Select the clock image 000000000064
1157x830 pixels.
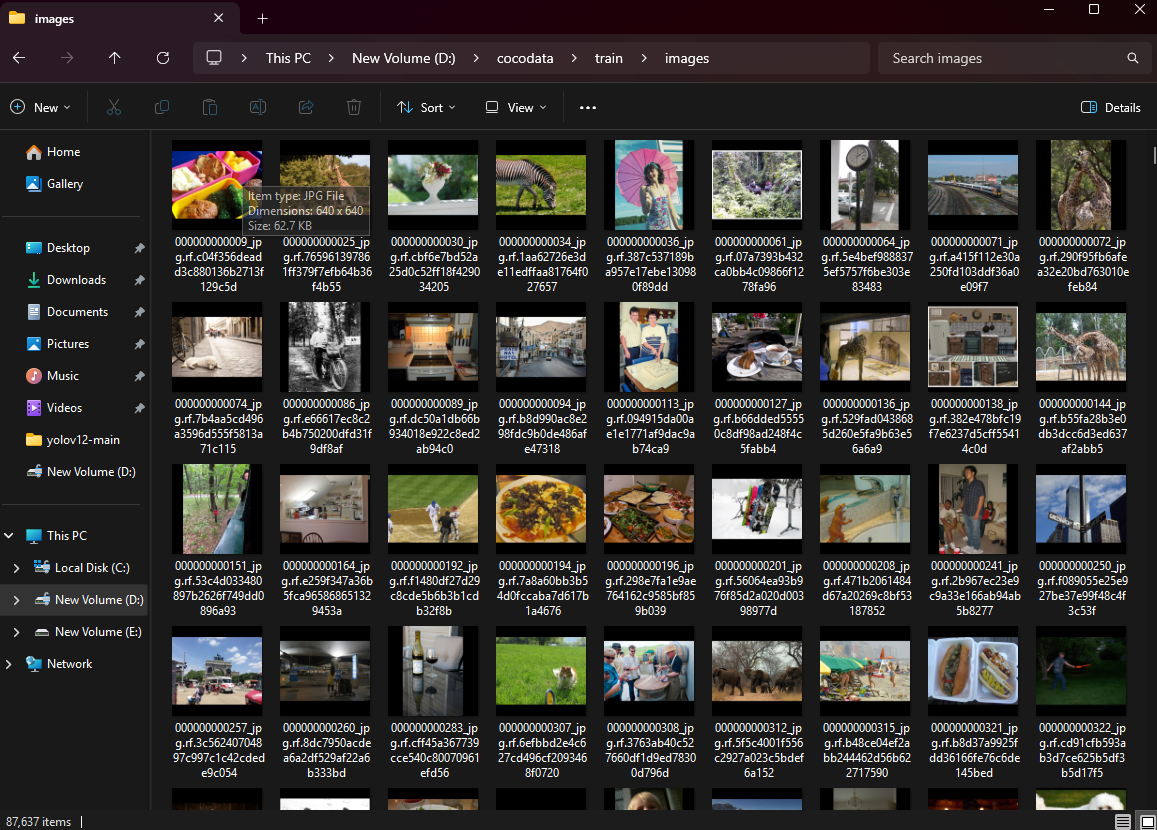pos(865,184)
